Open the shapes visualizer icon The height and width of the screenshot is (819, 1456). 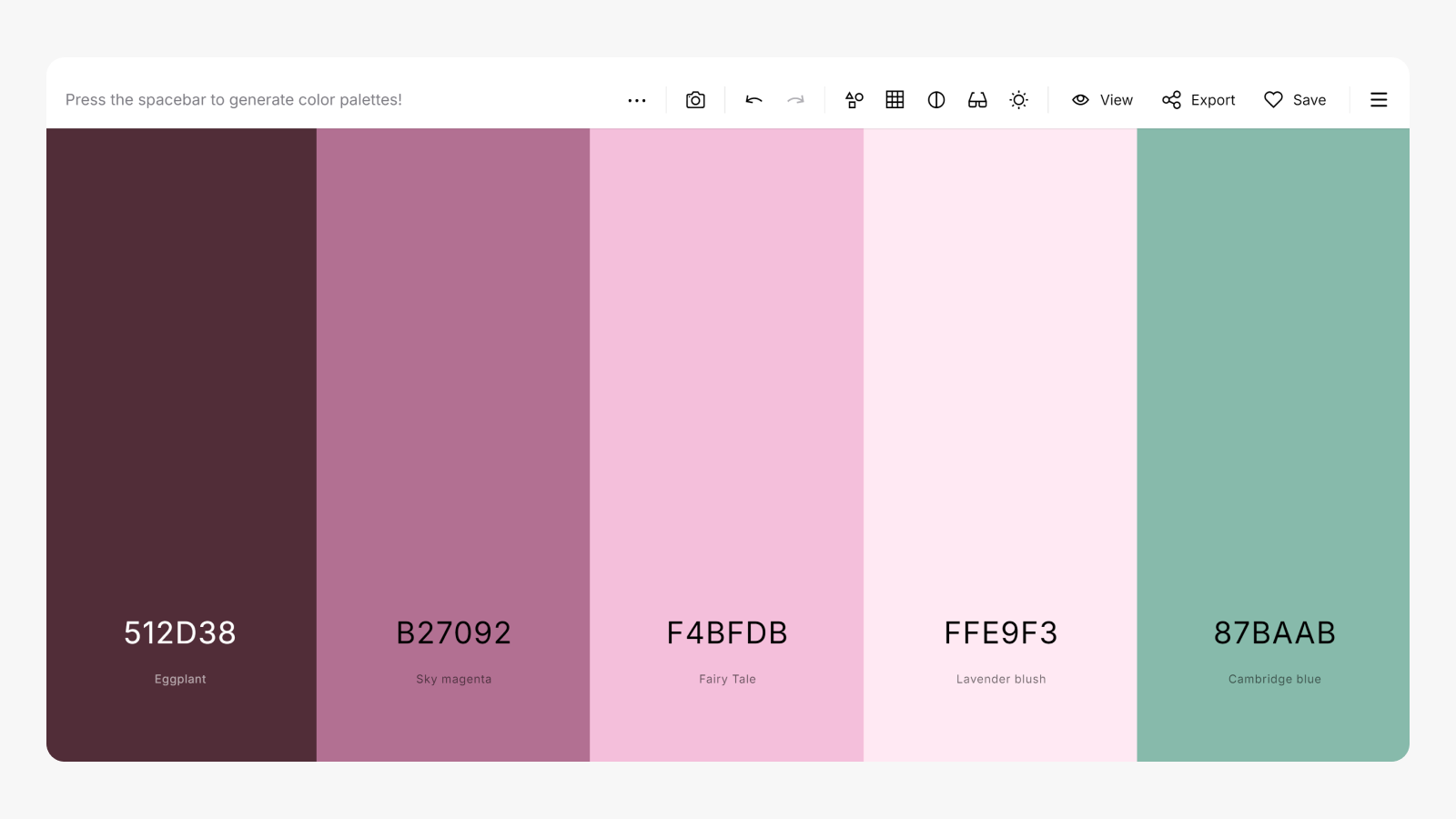(854, 100)
